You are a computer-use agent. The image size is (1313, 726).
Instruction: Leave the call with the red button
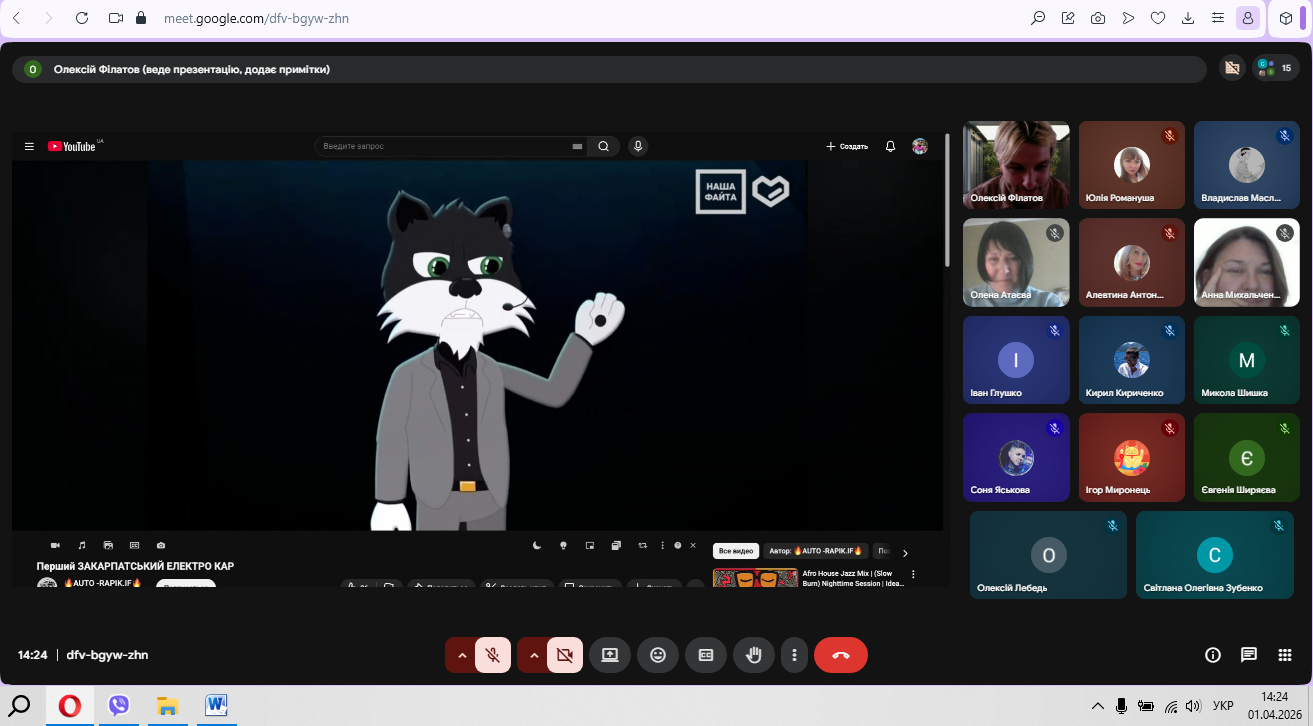pos(840,655)
